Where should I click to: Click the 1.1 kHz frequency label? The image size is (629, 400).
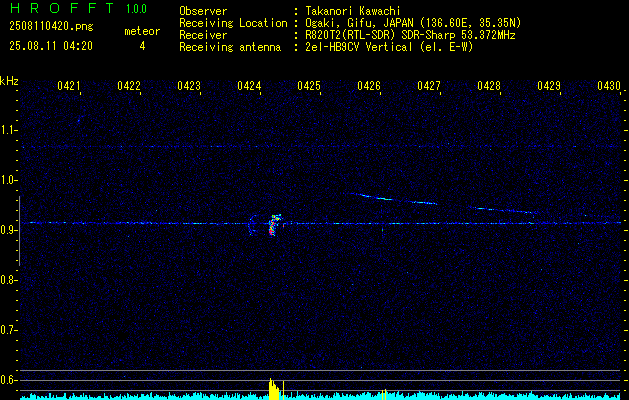[8, 130]
